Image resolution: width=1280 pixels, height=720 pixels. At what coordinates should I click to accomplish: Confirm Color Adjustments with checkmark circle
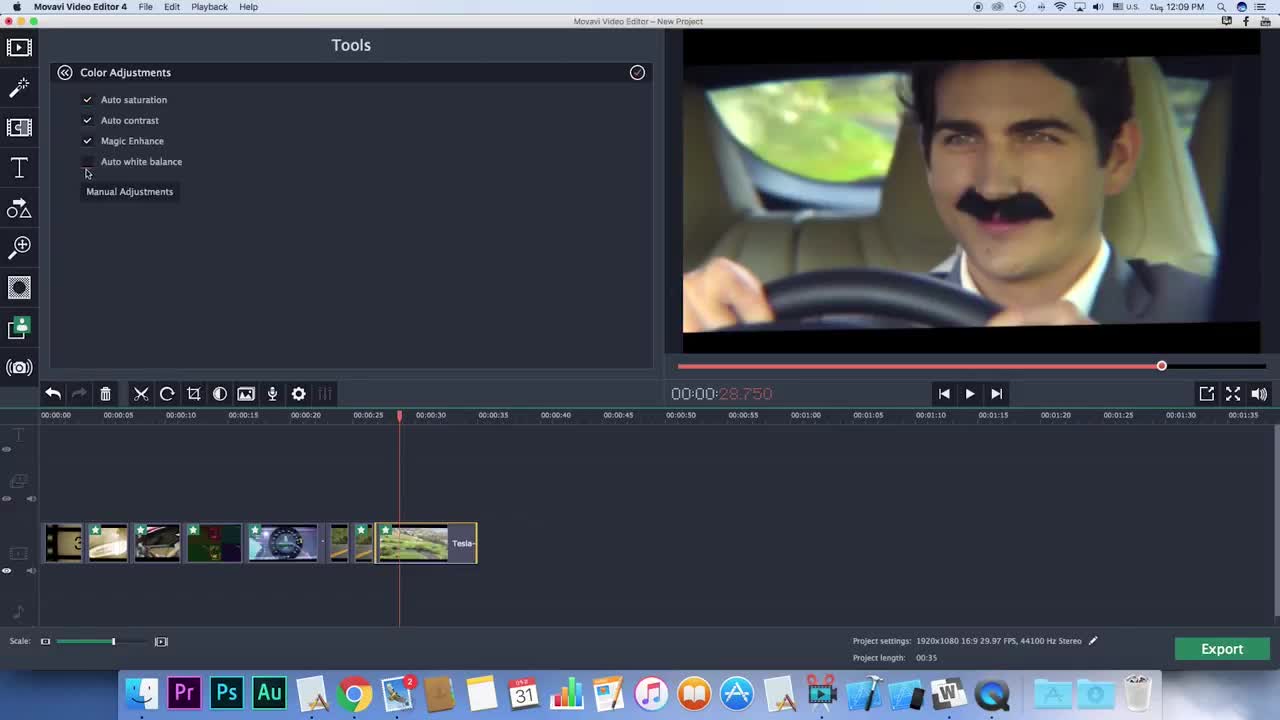click(637, 72)
